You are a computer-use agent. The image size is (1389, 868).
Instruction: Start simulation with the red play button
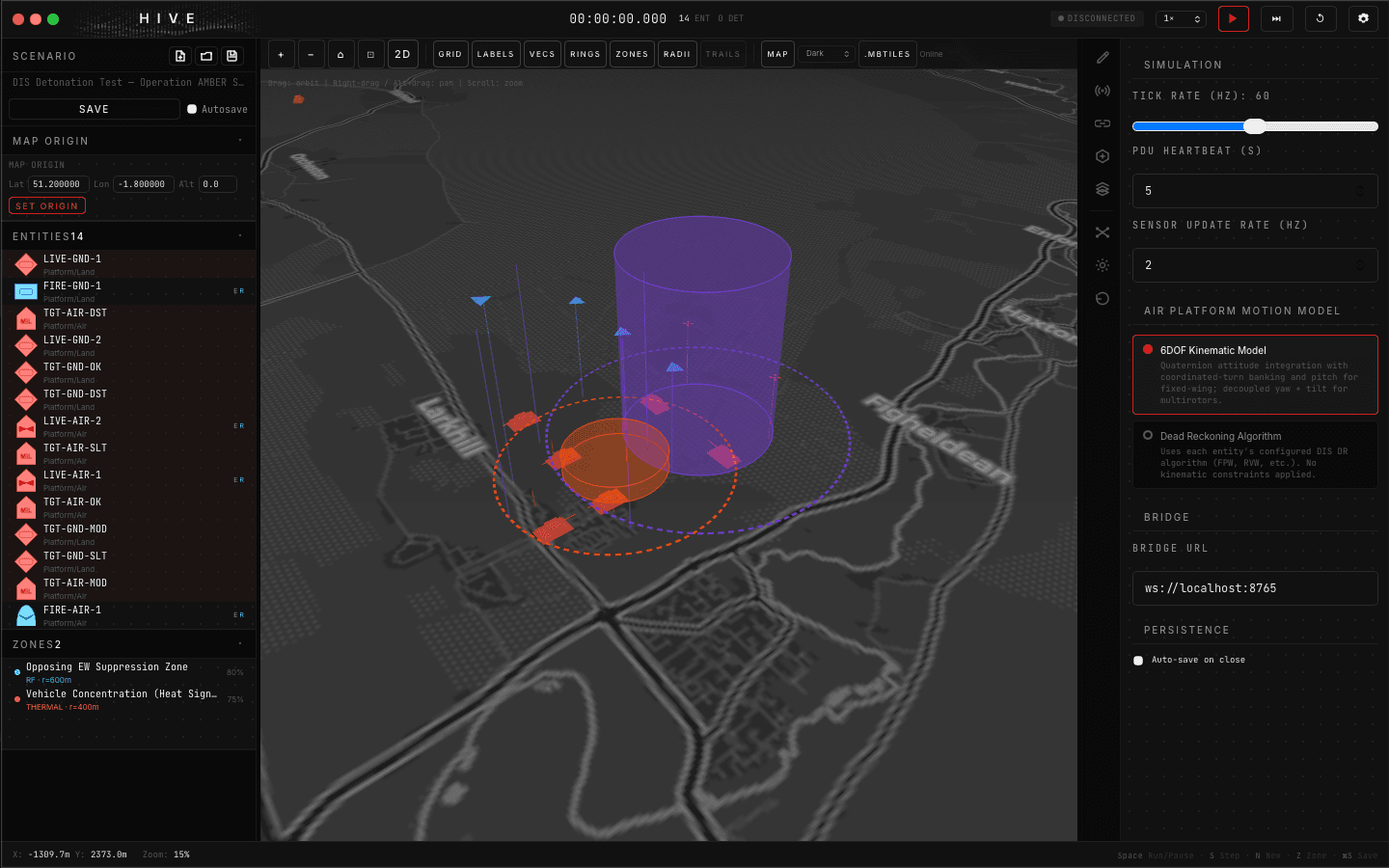1233,18
